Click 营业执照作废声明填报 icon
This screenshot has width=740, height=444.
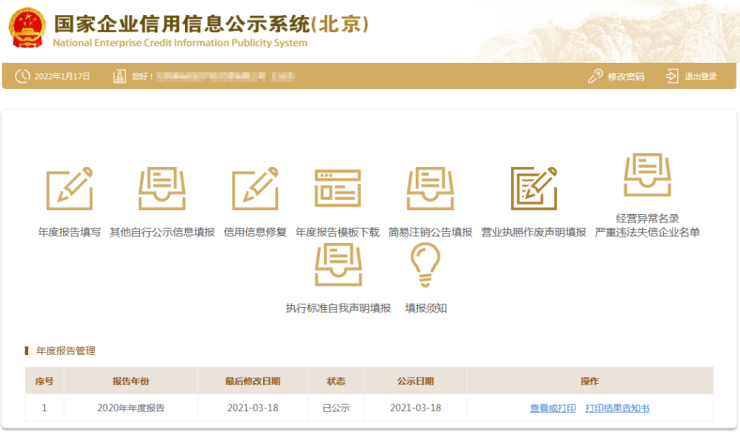click(x=533, y=189)
